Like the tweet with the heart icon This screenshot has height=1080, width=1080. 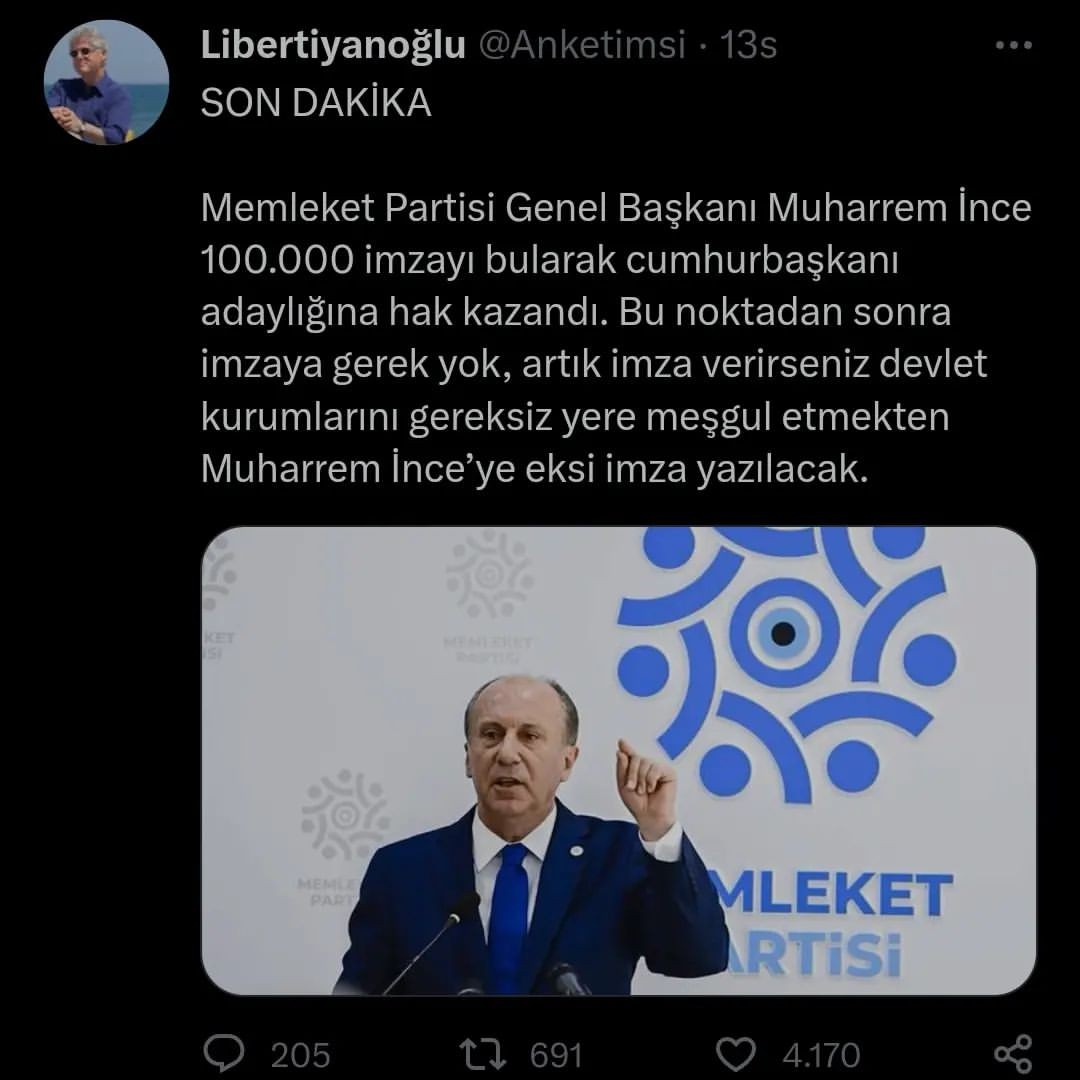pos(736,1054)
